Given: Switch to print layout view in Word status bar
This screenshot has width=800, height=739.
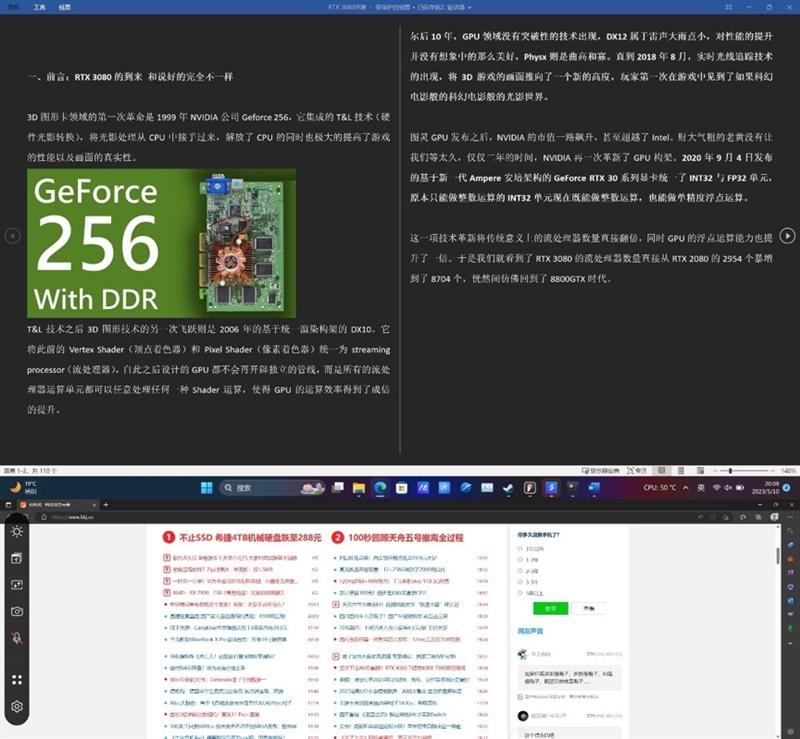Looking at the screenshot, I should point(681,471).
